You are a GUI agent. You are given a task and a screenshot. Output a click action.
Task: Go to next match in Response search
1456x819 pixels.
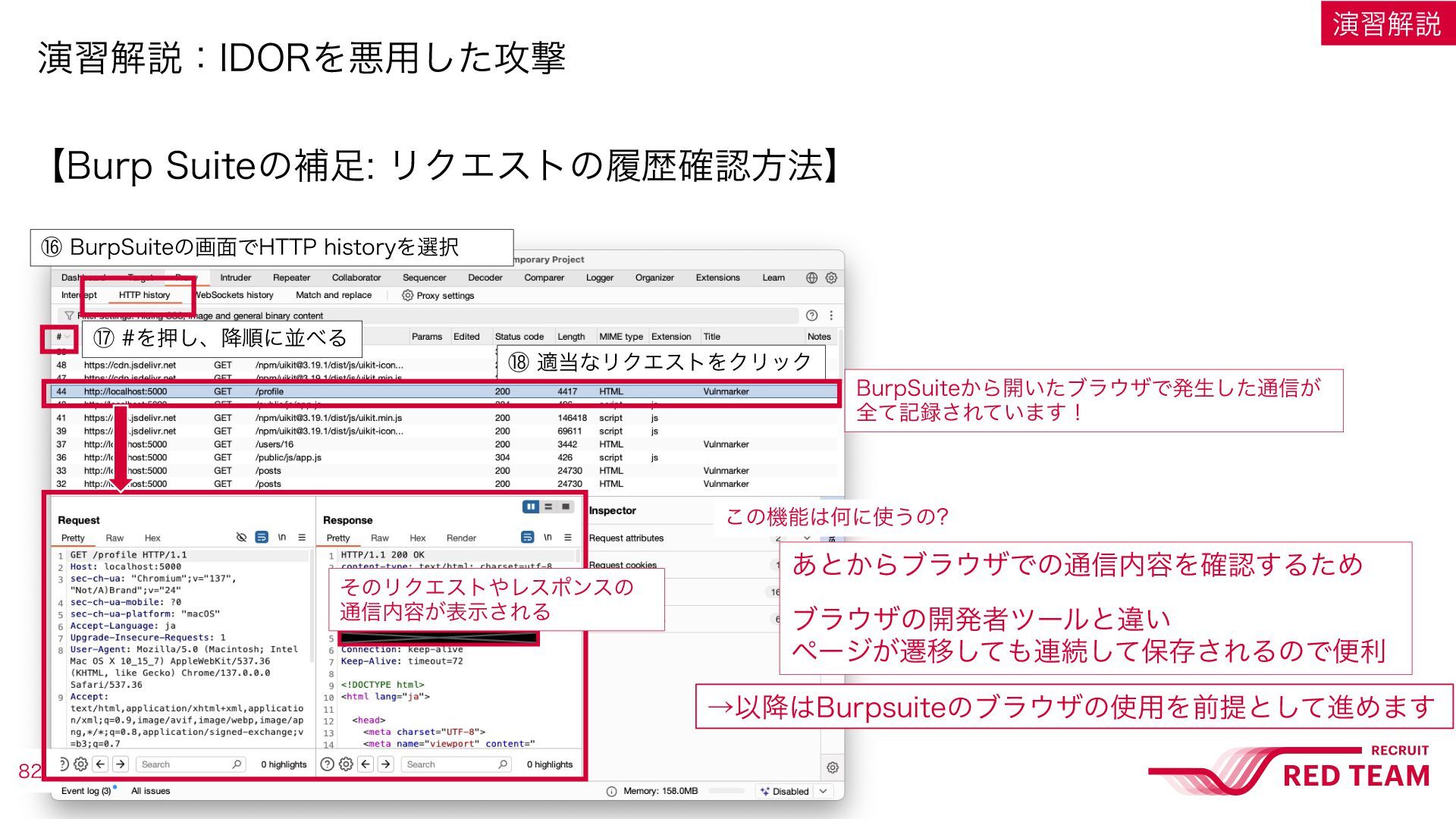click(385, 764)
